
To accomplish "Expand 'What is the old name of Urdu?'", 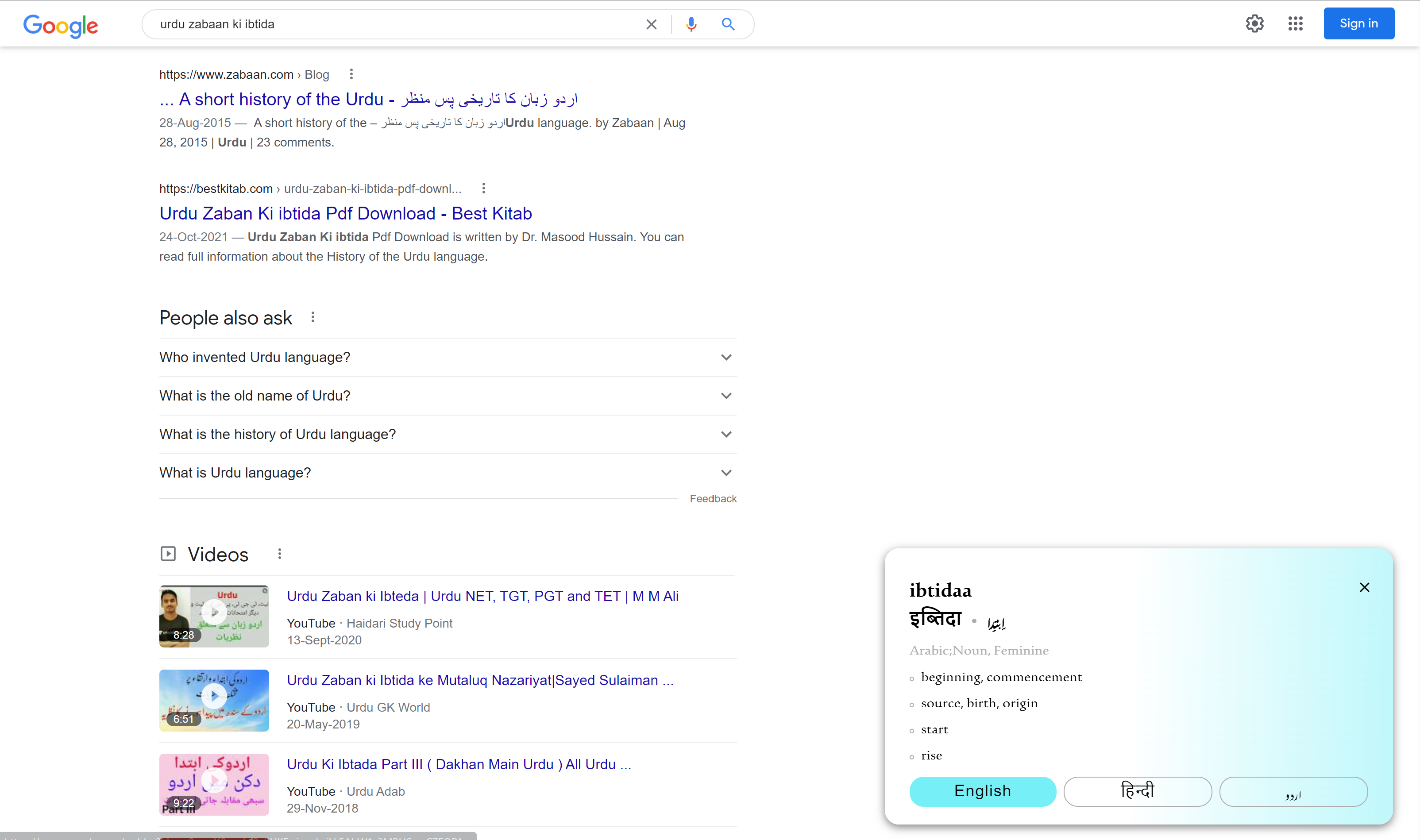I will tap(726, 396).
